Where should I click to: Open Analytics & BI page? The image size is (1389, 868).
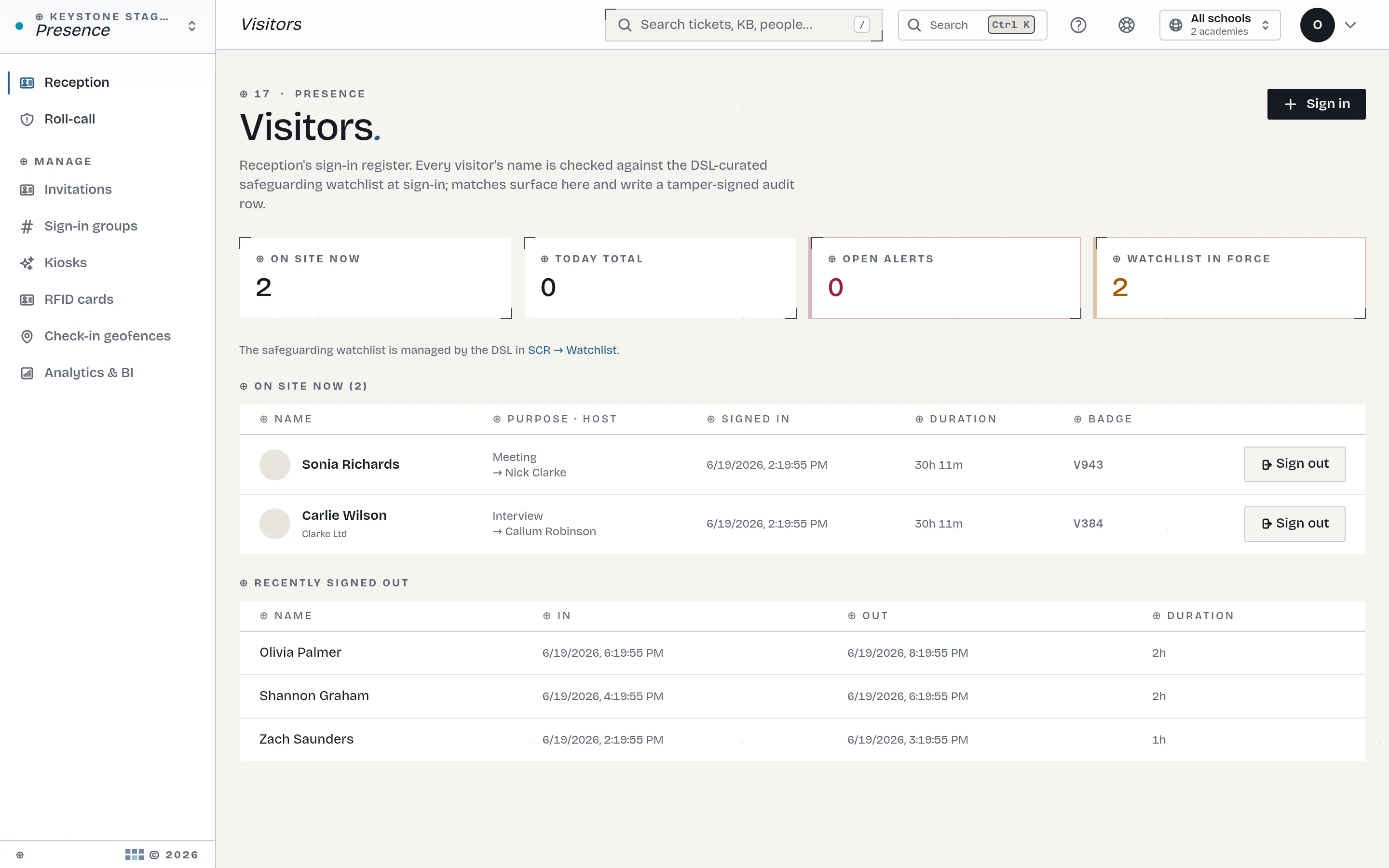pyautogui.click(x=108, y=373)
